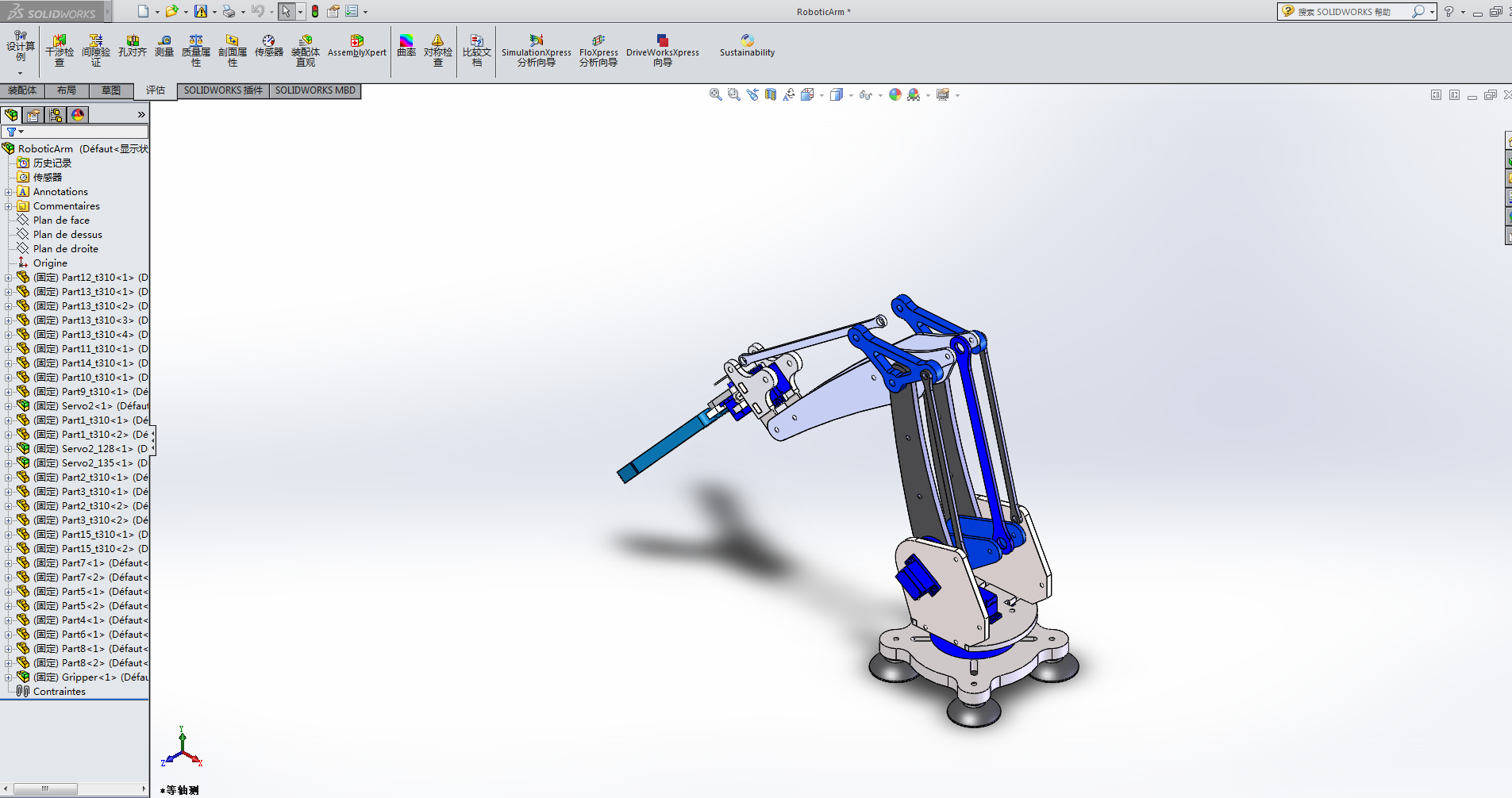Open the Display Style dropdown arrow
The width and height of the screenshot is (1512, 798).
tap(851, 95)
